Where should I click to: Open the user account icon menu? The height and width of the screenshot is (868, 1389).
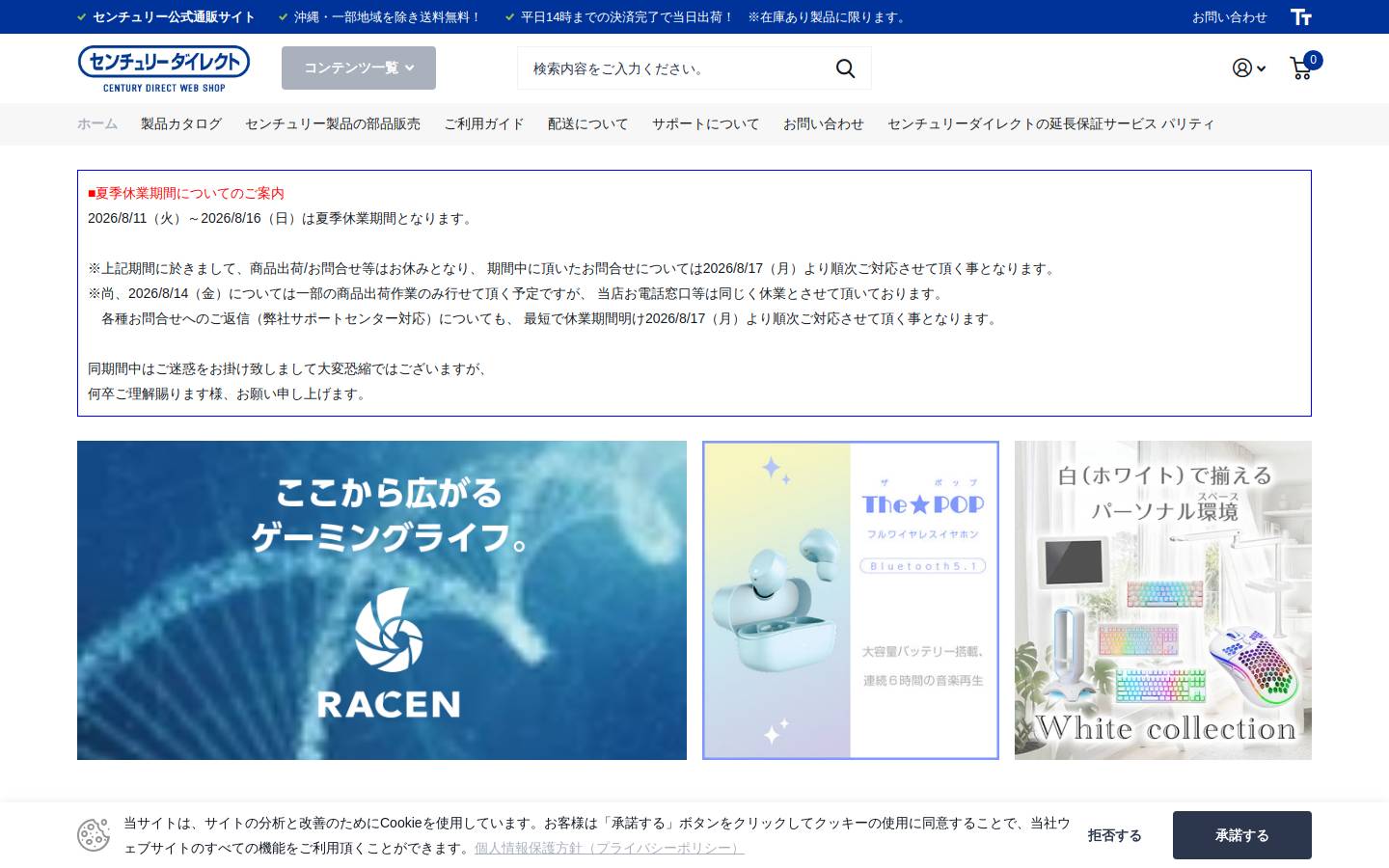pyautogui.click(x=1248, y=68)
